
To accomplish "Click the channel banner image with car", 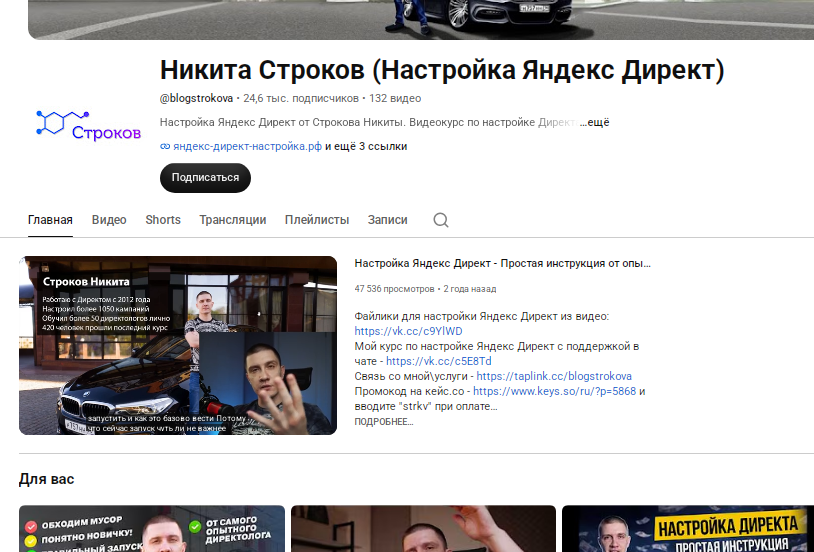I will click(421, 20).
